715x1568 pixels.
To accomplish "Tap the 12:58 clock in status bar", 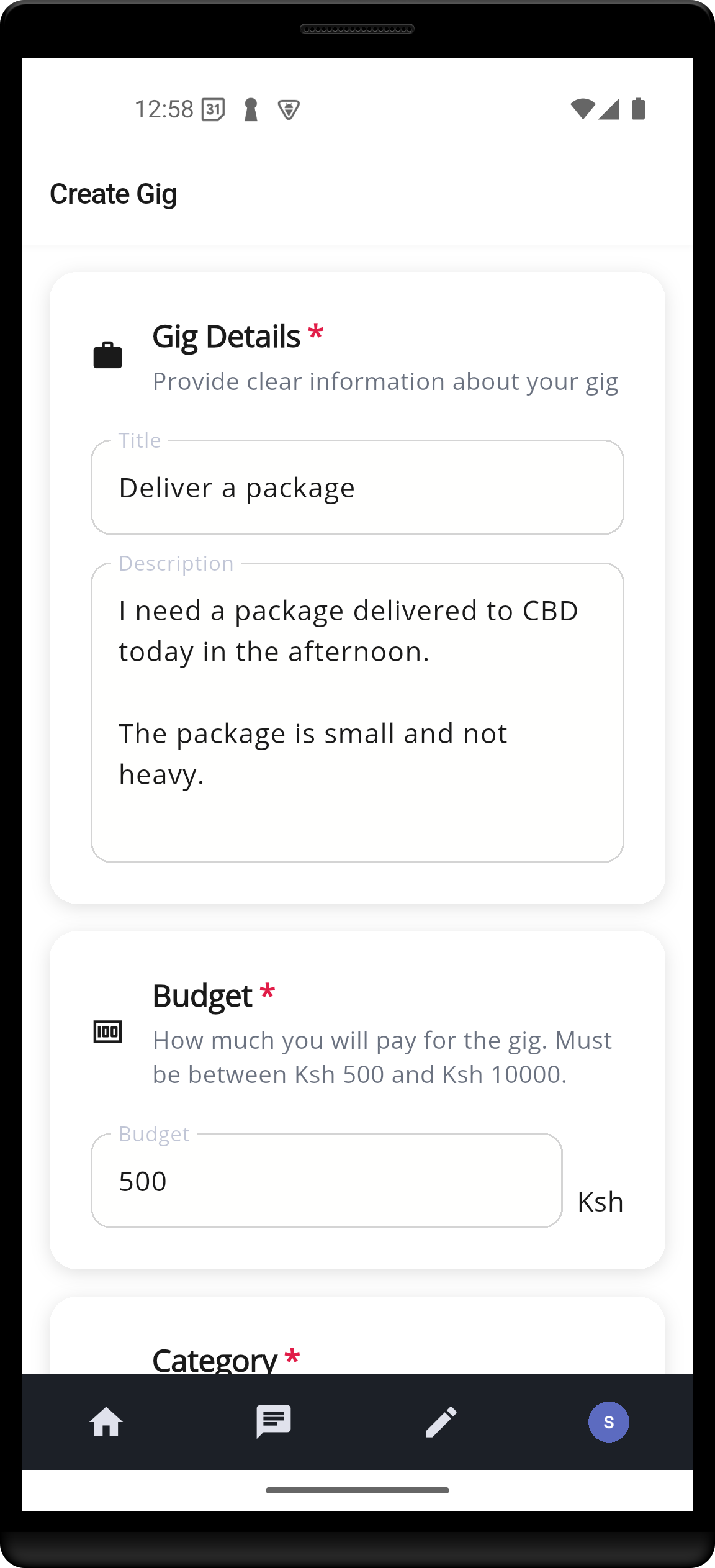I will [164, 109].
